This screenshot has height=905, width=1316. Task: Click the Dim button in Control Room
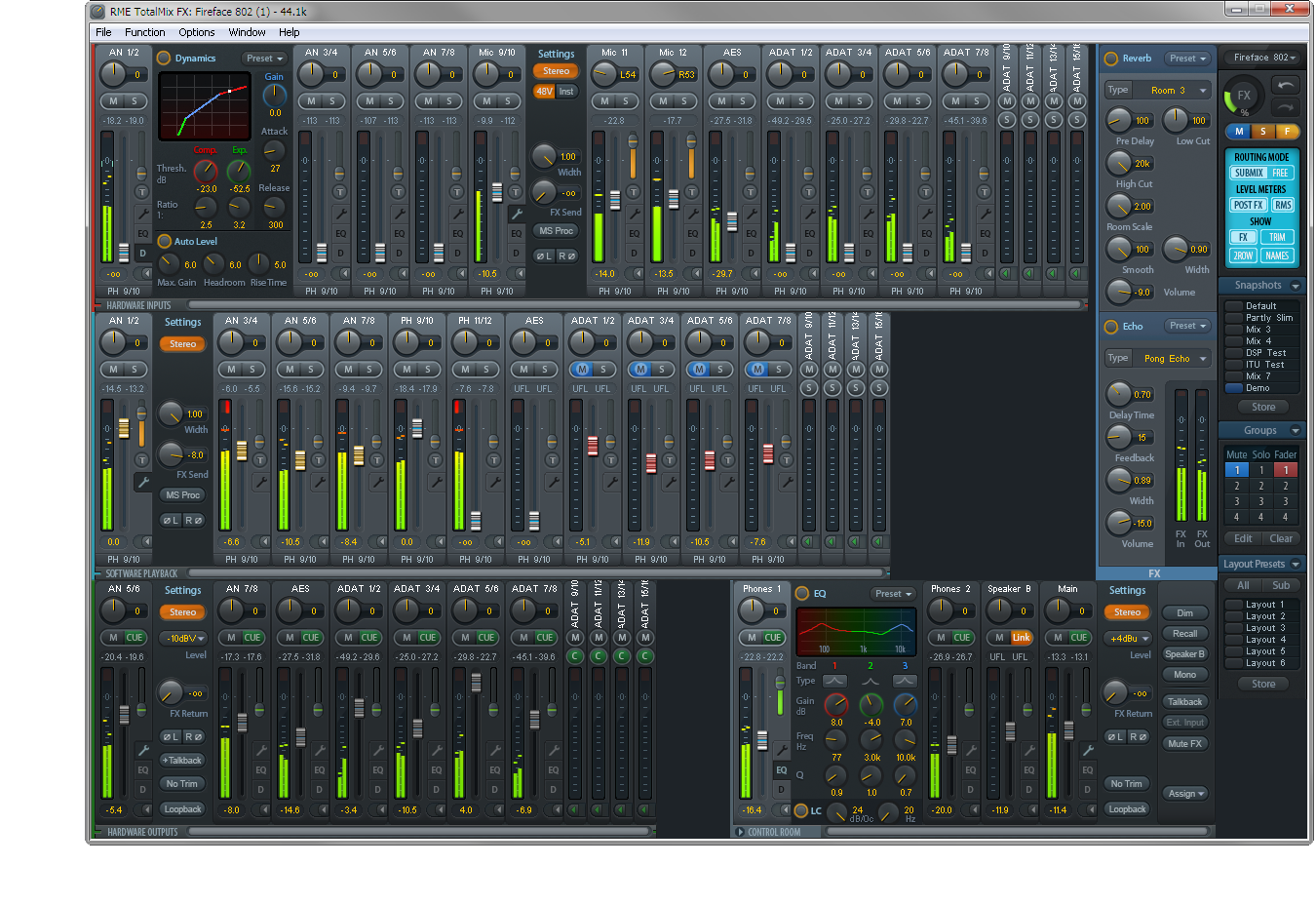pos(1184,613)
